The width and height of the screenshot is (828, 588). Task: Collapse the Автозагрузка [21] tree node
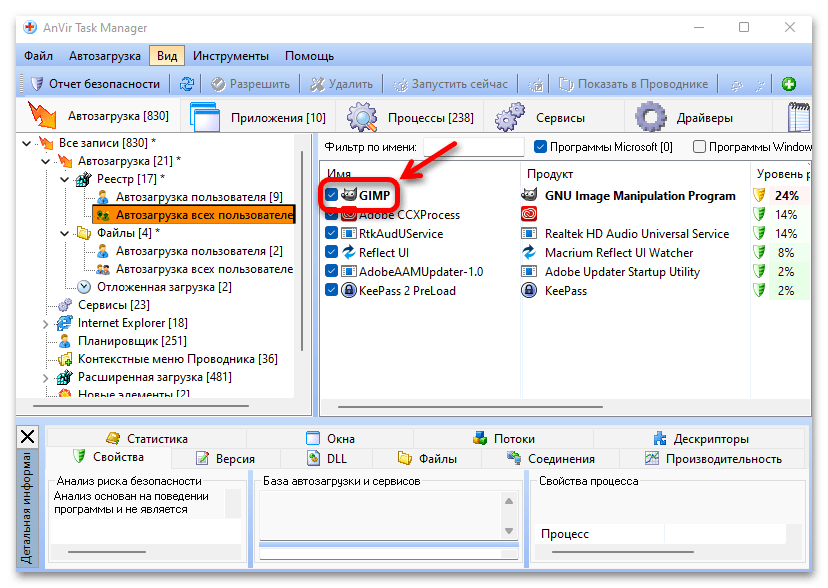point(45,161)
